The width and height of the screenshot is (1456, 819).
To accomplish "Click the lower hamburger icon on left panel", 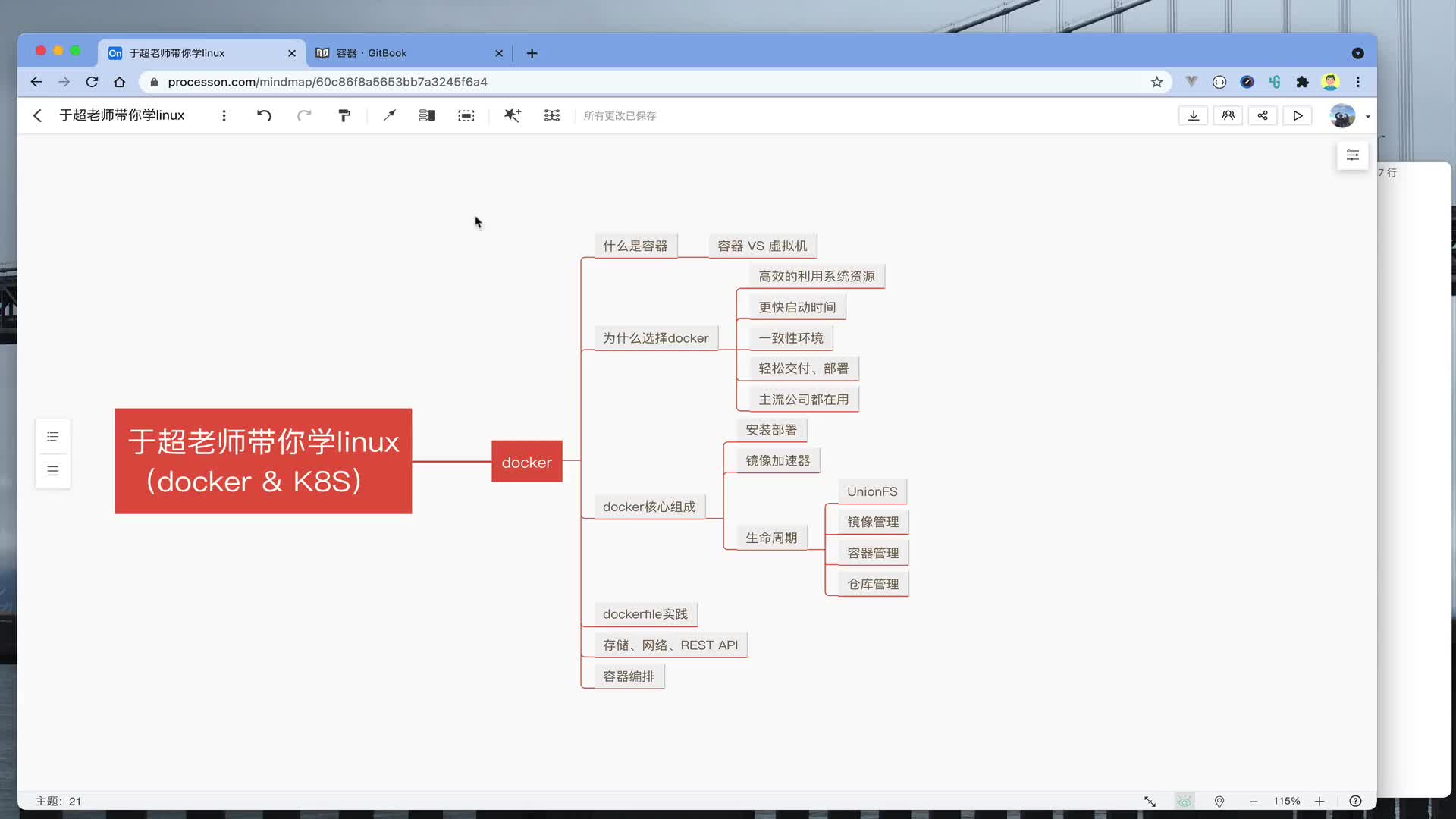I will point(53,471).
